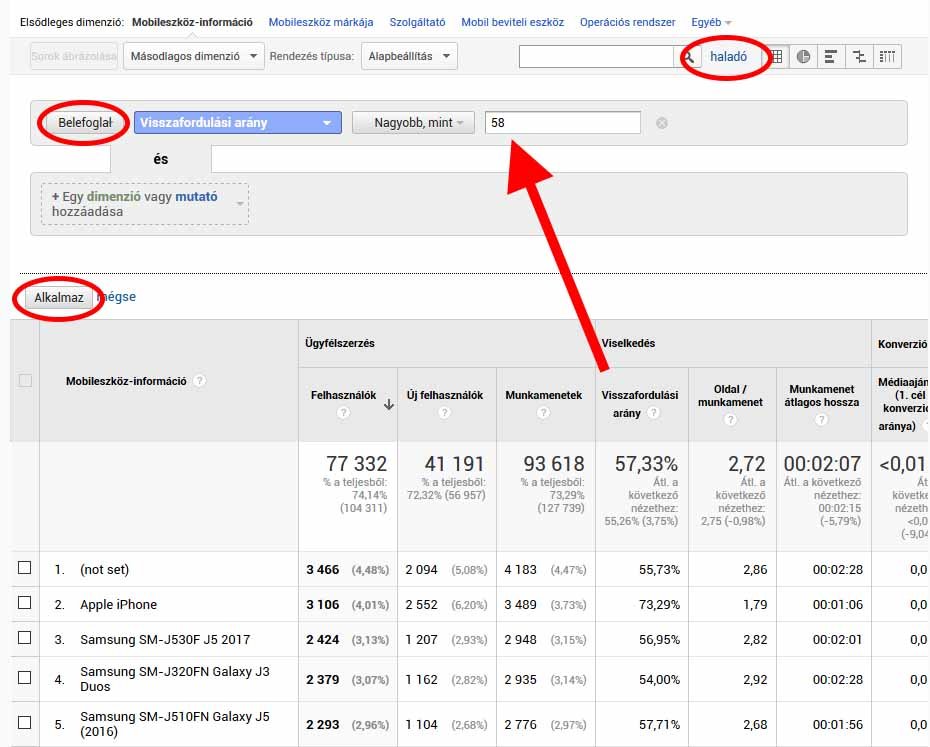Check the (not set) row checkbox
Viewport: 930px width, 747px height.
click(25, 569)
